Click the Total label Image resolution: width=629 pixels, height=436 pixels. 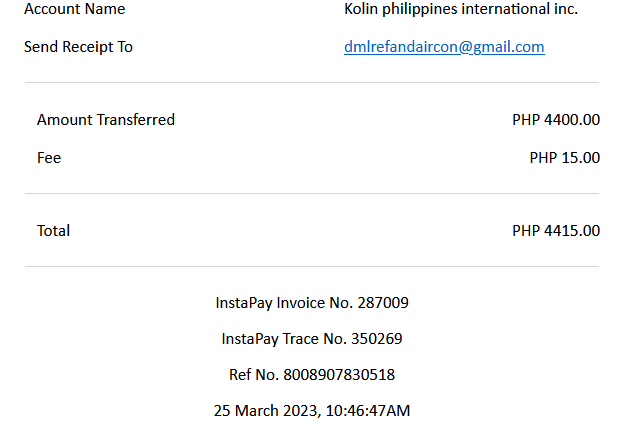click(54, 231)
